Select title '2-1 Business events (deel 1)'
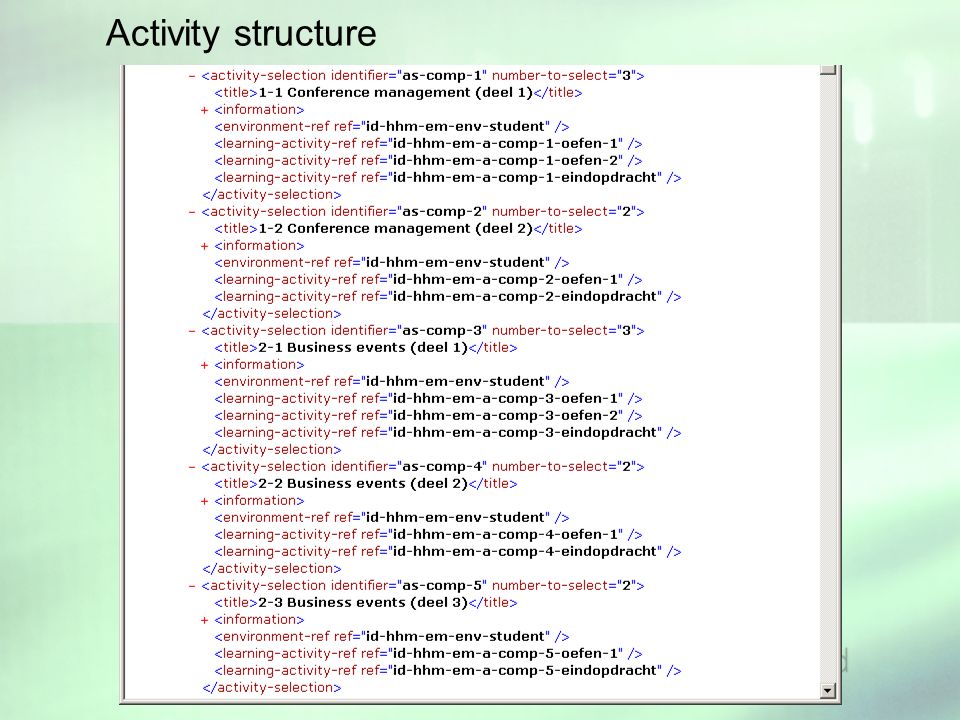This screenshot has height=720, width=960. coord(363,348)
